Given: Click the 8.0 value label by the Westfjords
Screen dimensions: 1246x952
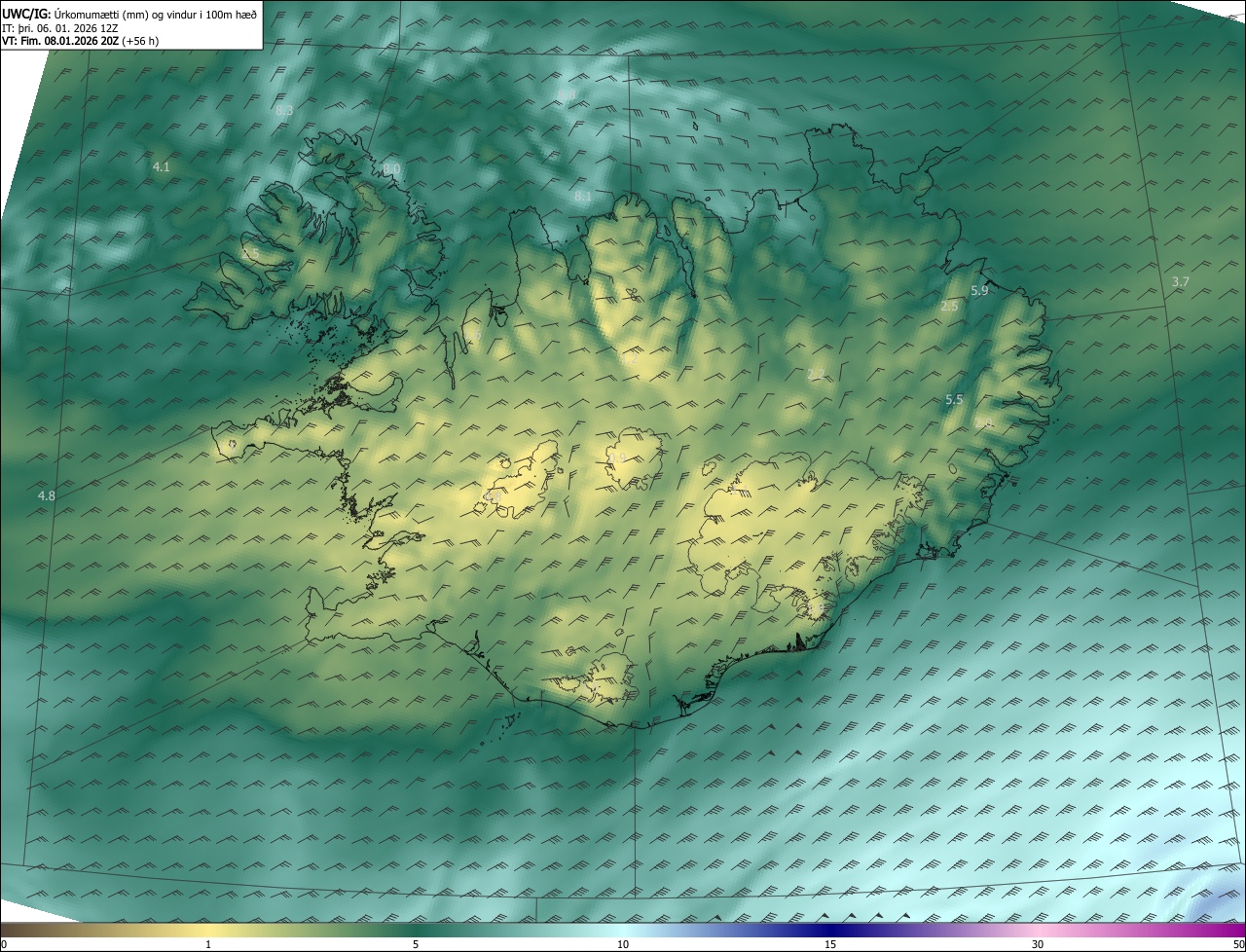Looking at the screenshot, I should point(391,169).
